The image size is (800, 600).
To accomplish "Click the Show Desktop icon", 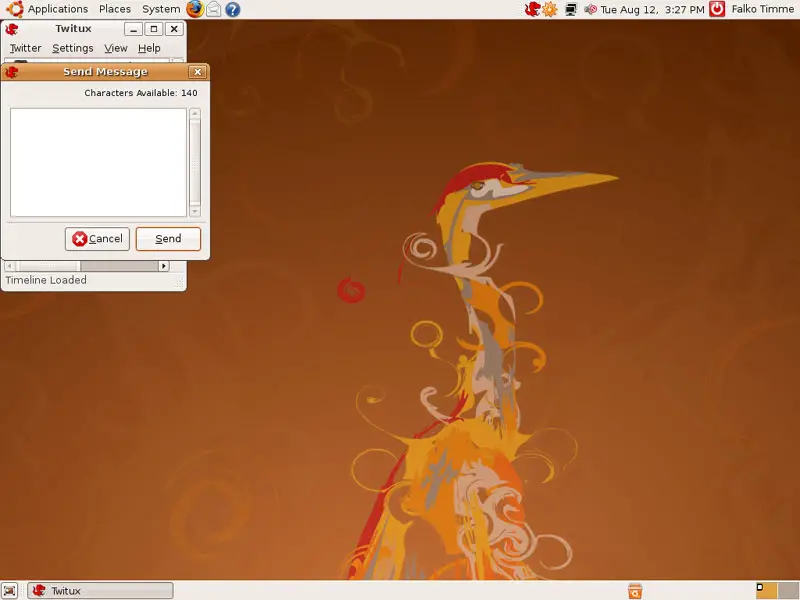I will point(9,591).
